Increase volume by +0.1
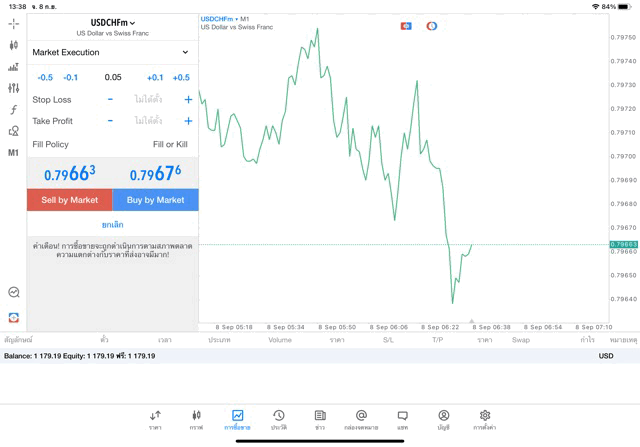Viewport: 640px width, 447px height. pos(155,77)
